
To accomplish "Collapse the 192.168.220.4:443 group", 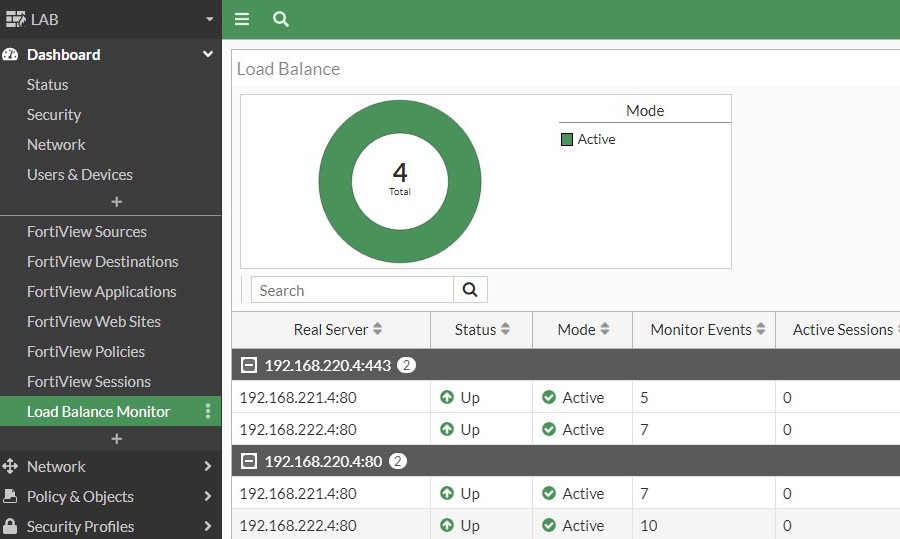I will click(x=249, y=365).
